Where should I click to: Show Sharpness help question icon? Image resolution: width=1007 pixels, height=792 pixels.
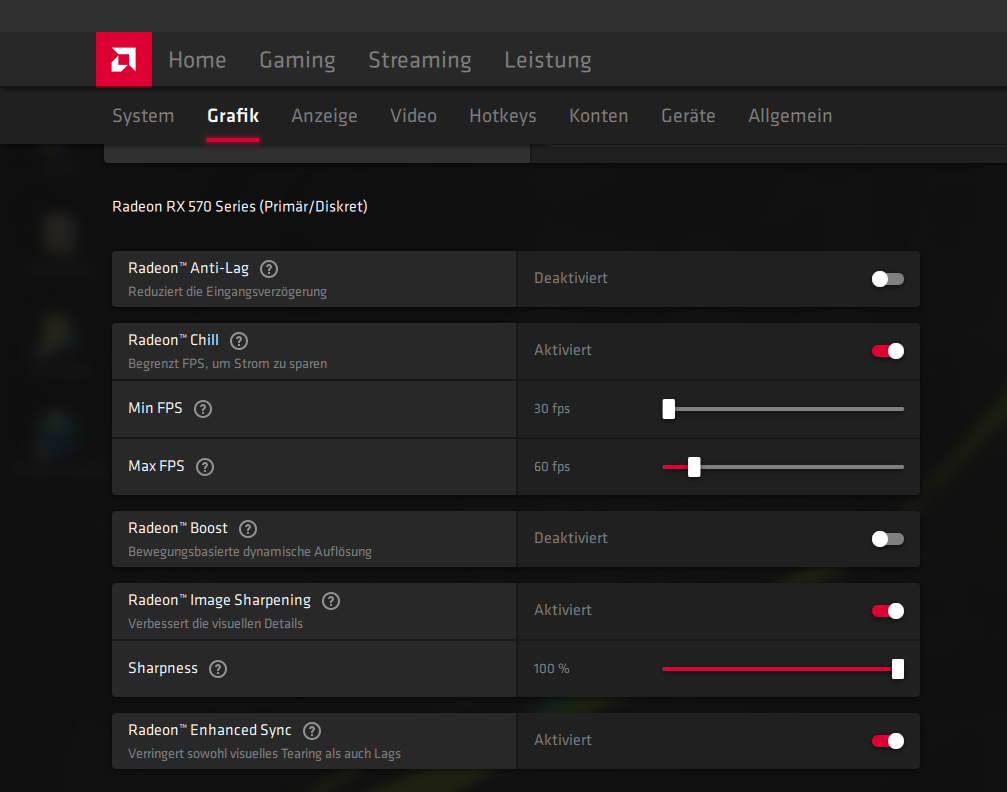(x=218, y=669)
